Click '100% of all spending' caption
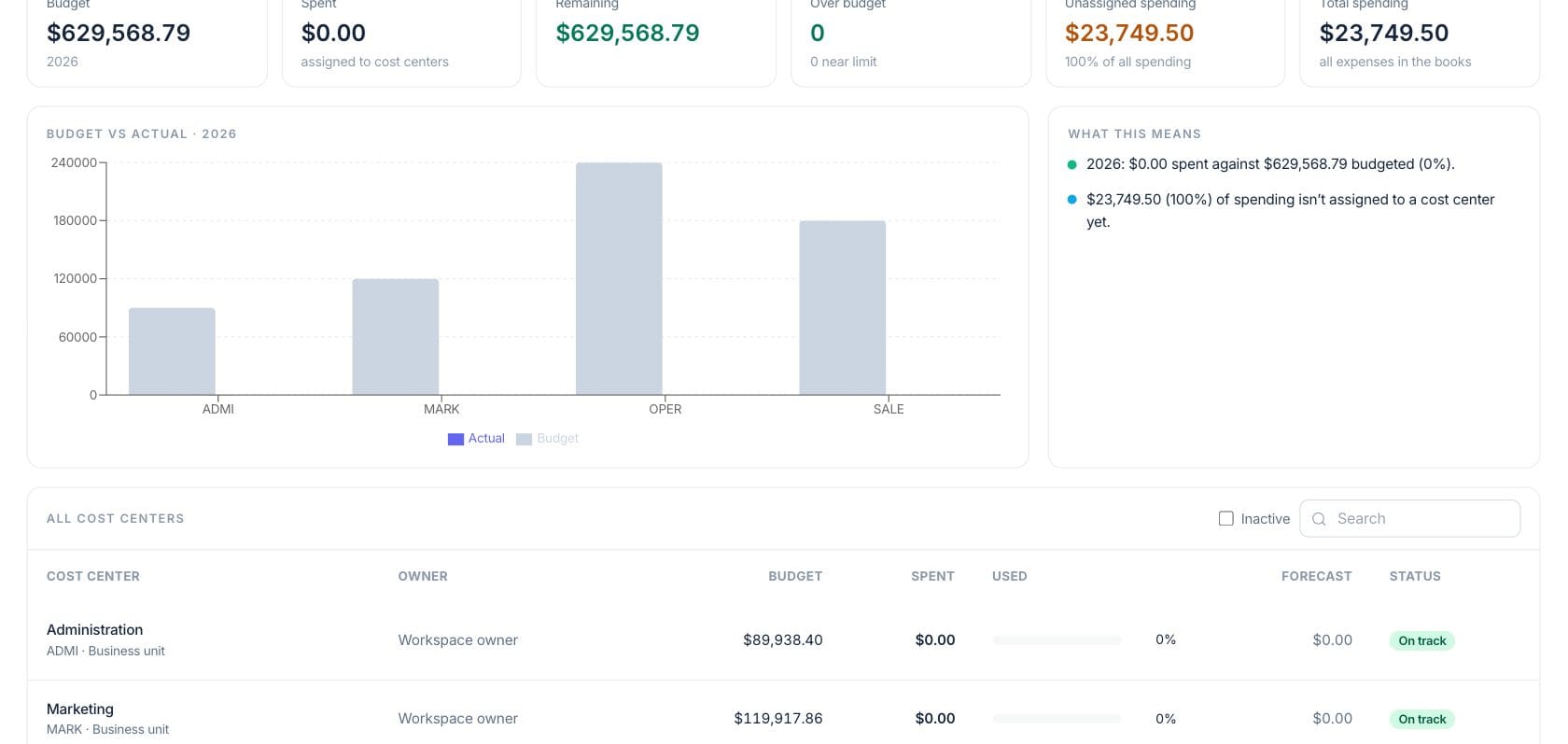The image size is (1568, 744). point(1127,62)
